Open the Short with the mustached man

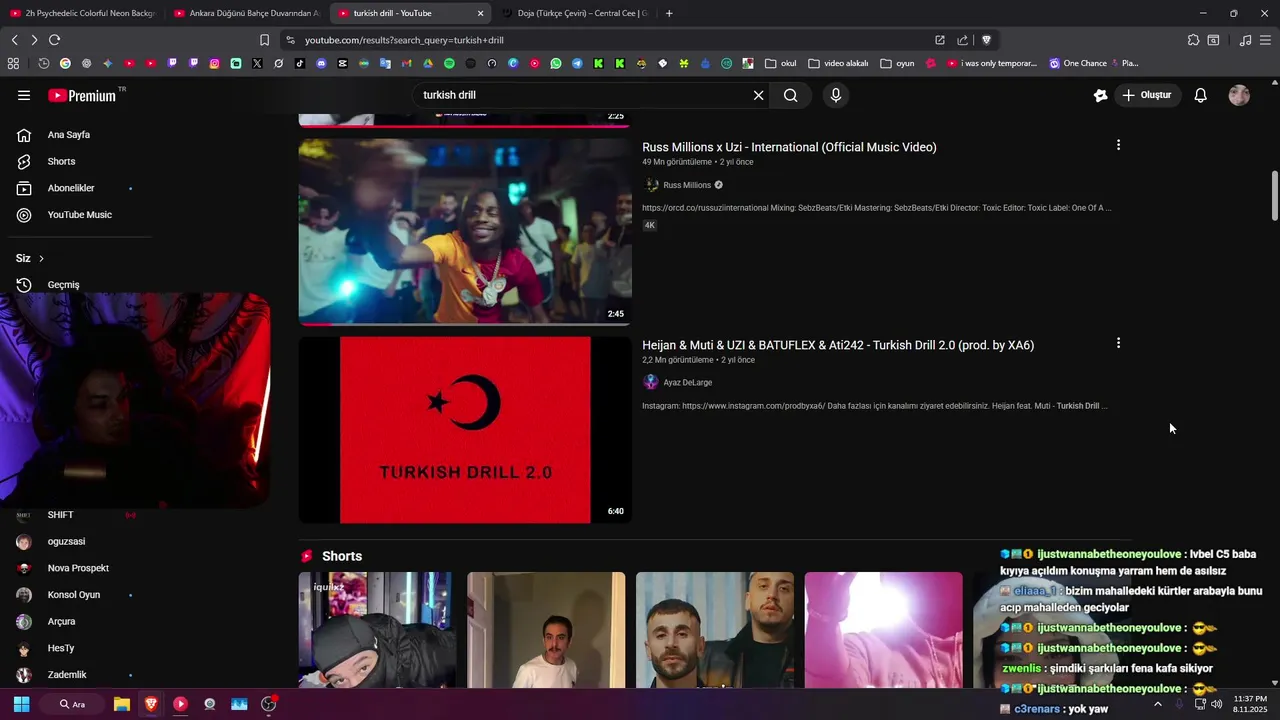546,630
